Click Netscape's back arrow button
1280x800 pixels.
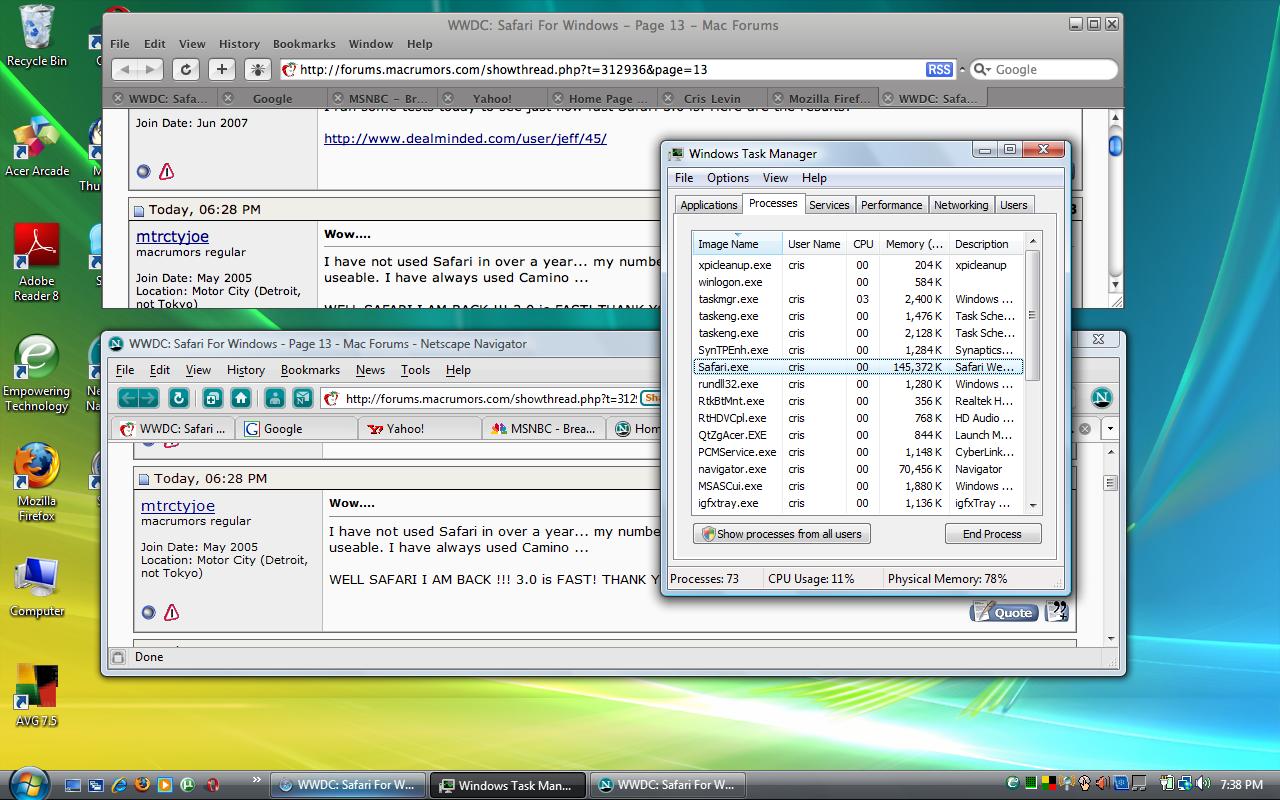coord(128,398)
